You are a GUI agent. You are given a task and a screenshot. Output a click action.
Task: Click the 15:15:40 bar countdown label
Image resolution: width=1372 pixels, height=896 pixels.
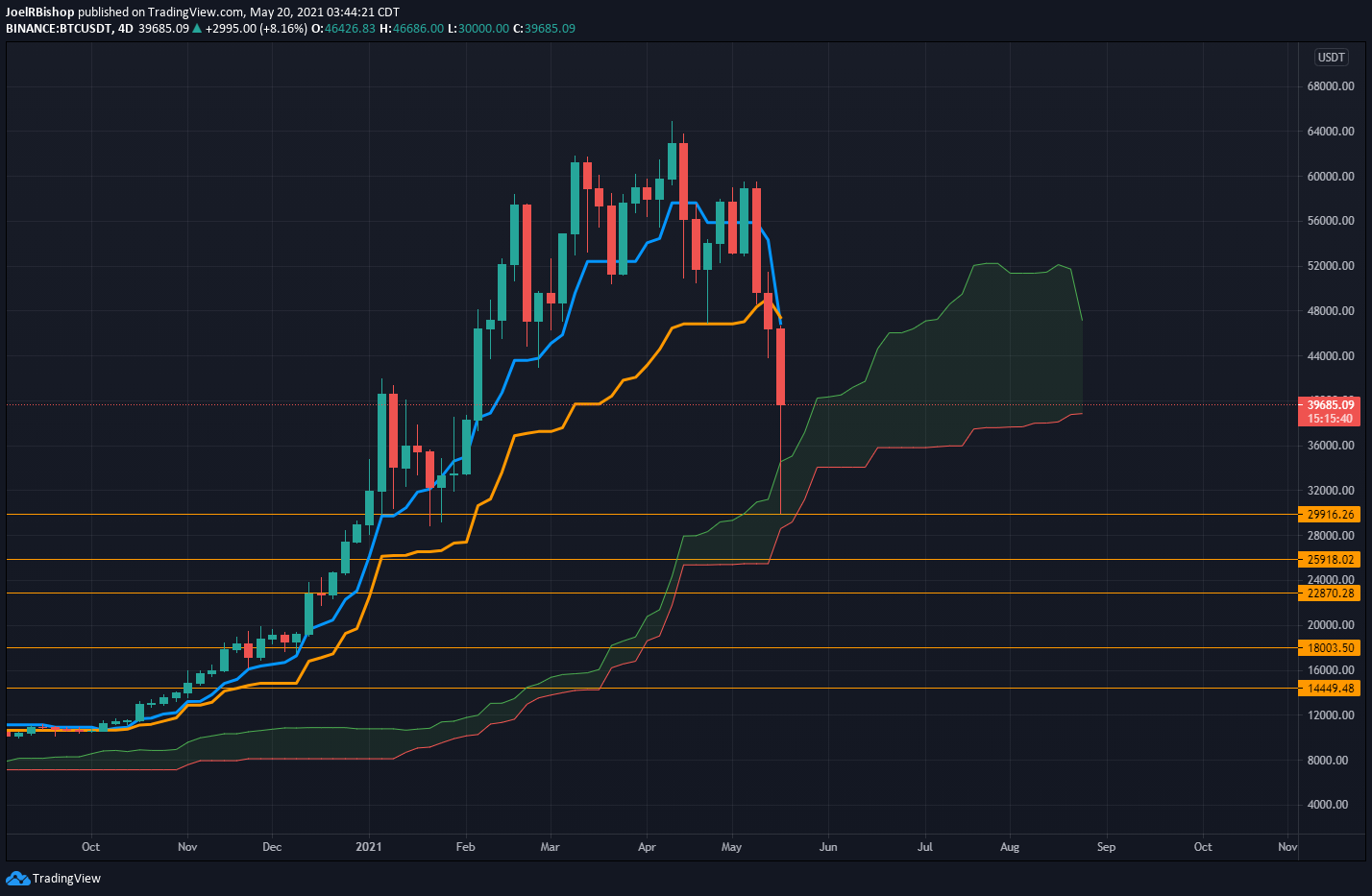1331,419
